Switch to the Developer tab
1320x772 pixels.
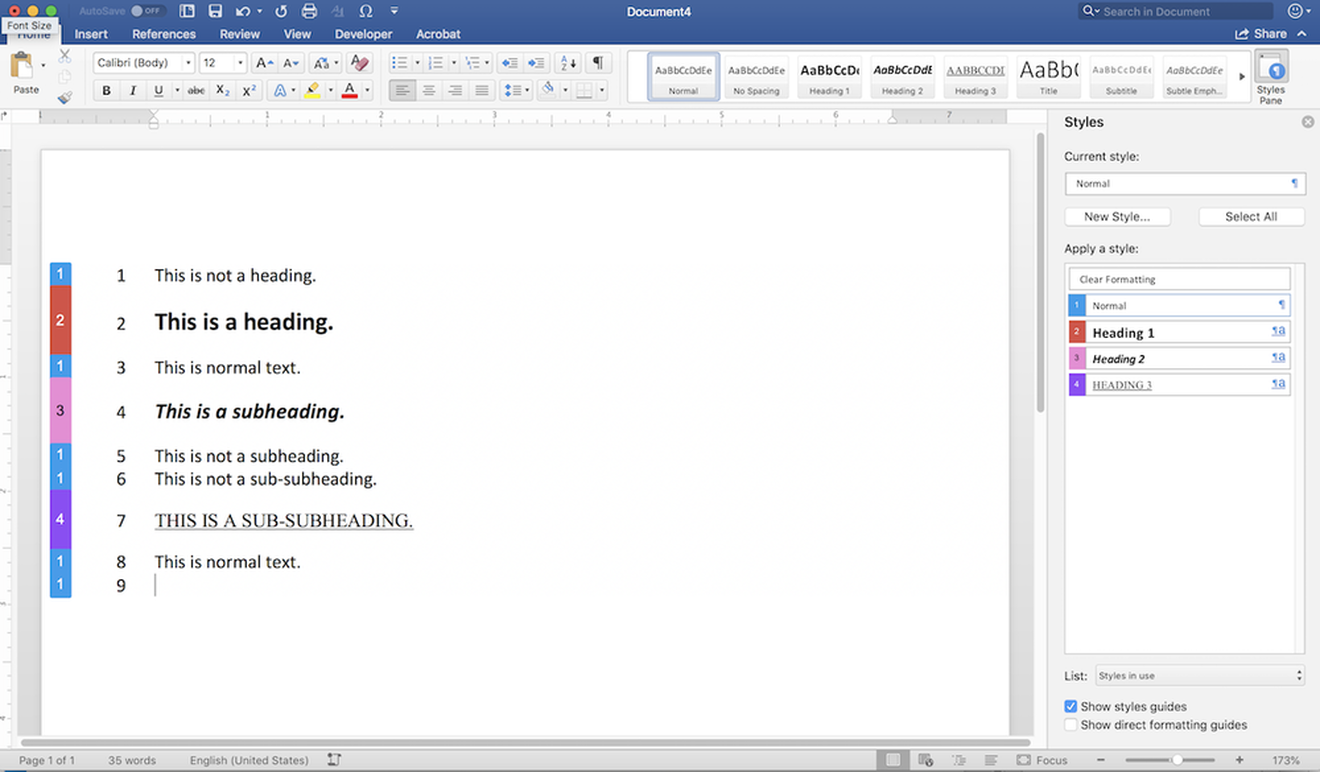coord(363,34)
